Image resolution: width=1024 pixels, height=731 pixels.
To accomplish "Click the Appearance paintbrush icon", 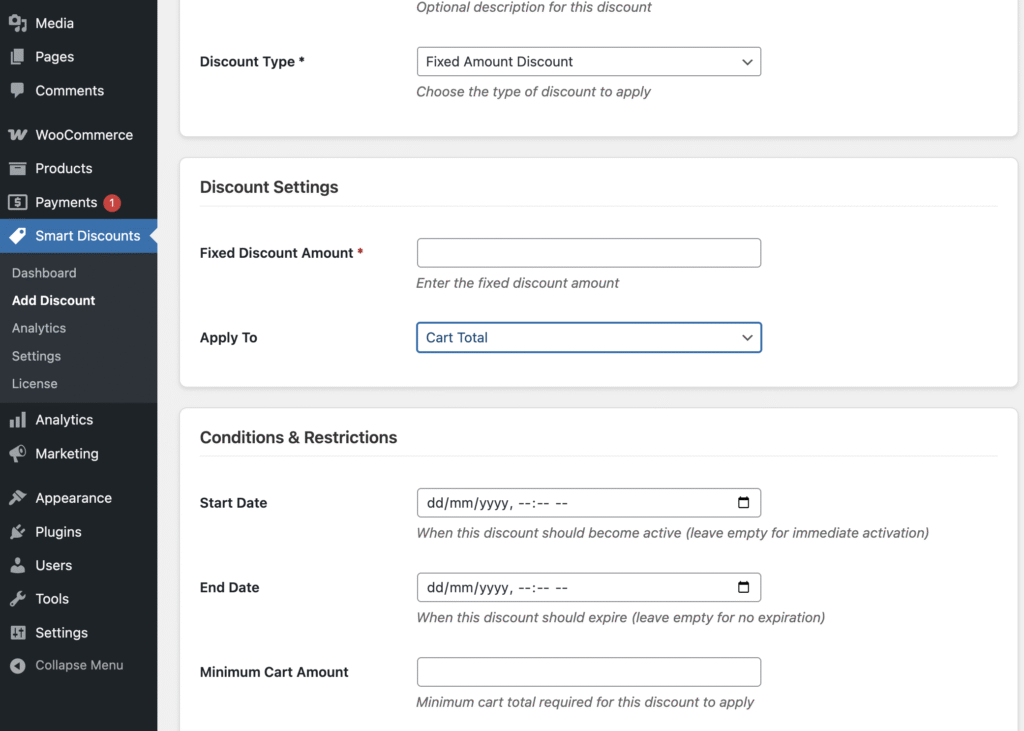I will click(17, 498).
